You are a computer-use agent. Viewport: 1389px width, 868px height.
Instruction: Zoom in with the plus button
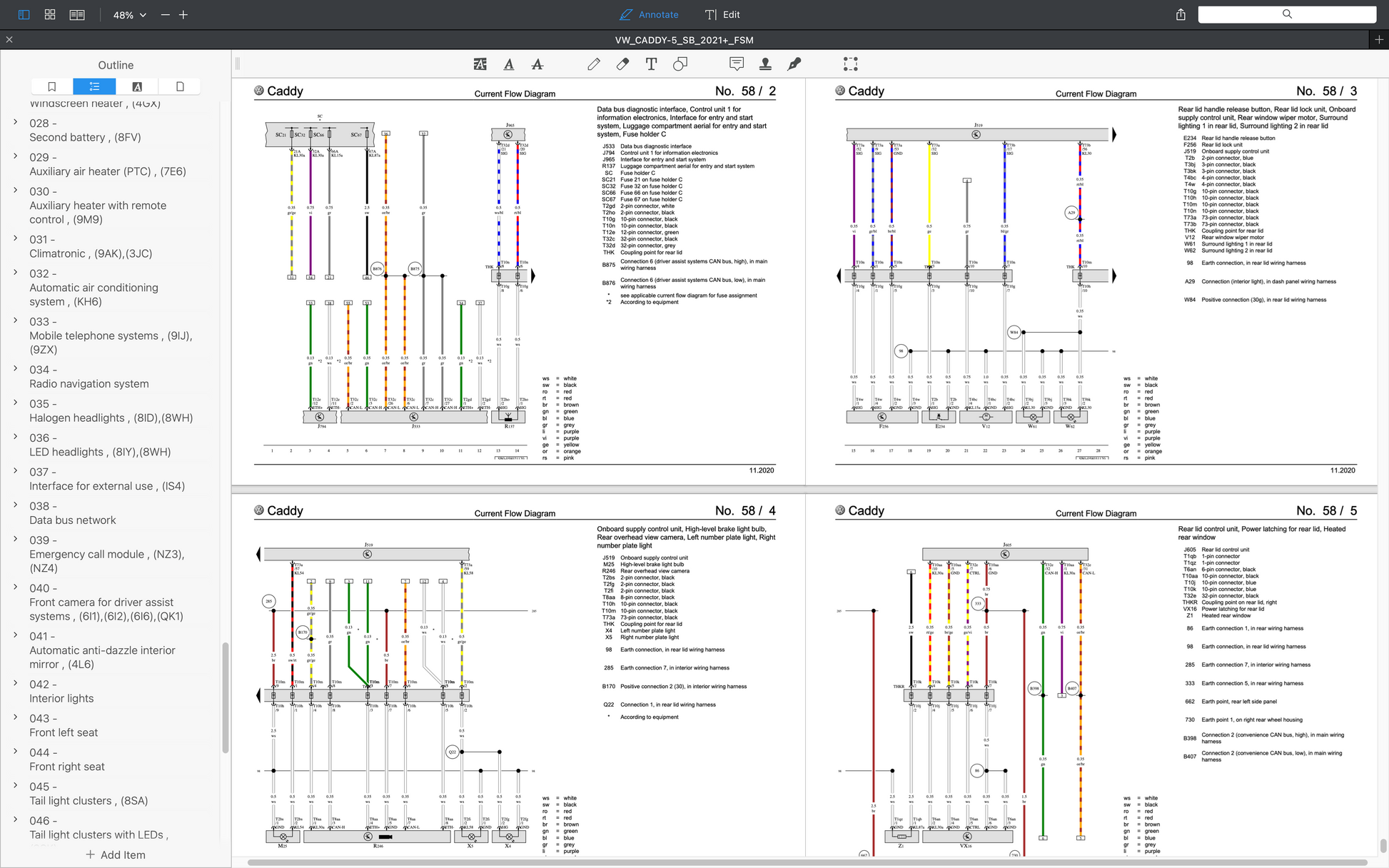183,14
